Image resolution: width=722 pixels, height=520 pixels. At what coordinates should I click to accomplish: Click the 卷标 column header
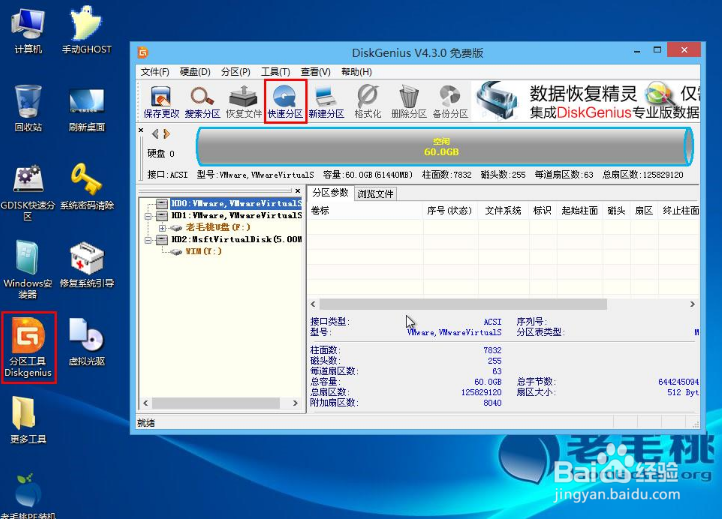coord(366,210)
